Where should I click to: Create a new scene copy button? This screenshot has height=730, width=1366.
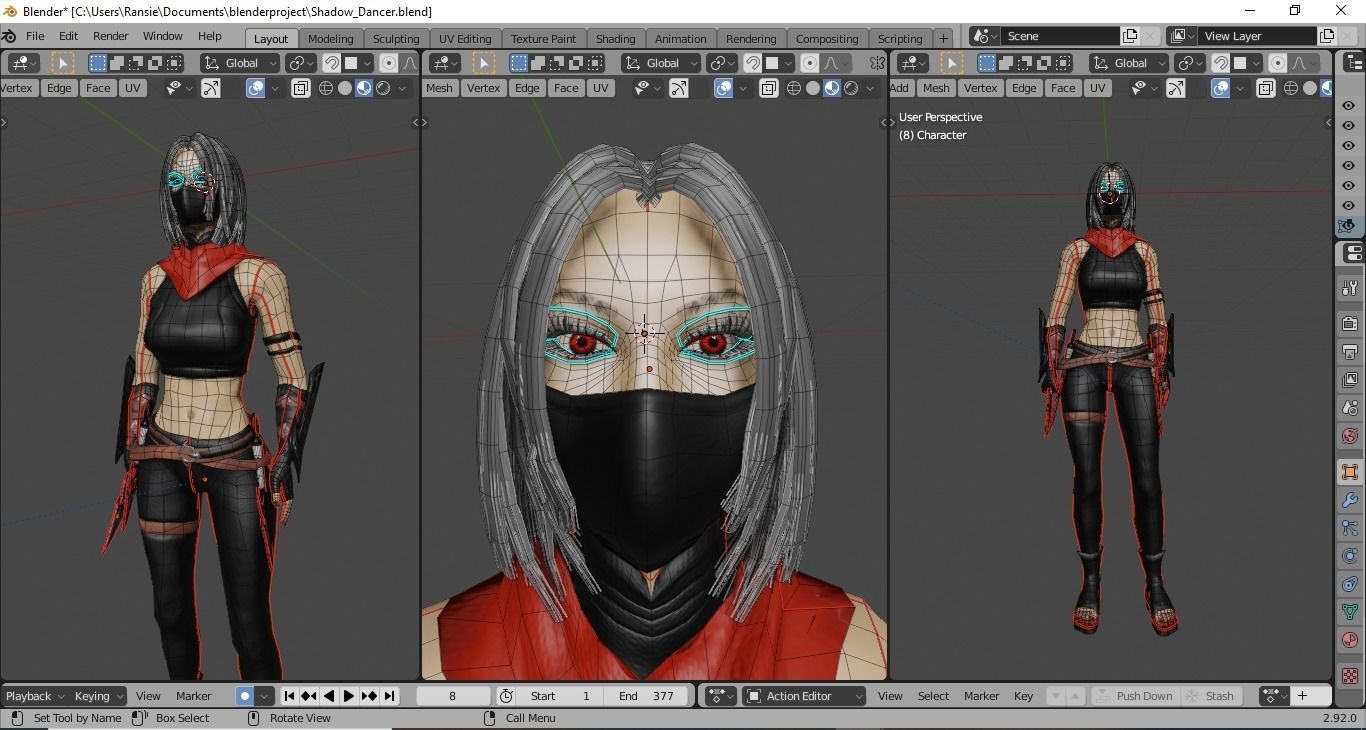pos(1130,36)
